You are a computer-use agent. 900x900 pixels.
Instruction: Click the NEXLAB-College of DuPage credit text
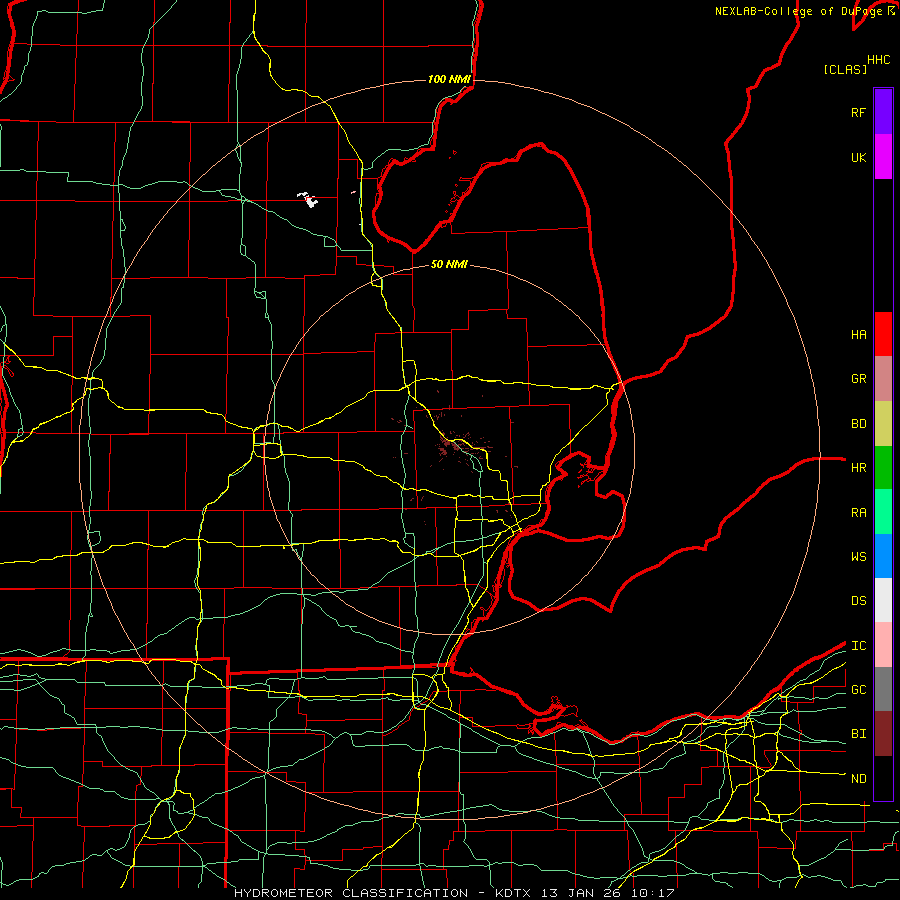(799, 11)
